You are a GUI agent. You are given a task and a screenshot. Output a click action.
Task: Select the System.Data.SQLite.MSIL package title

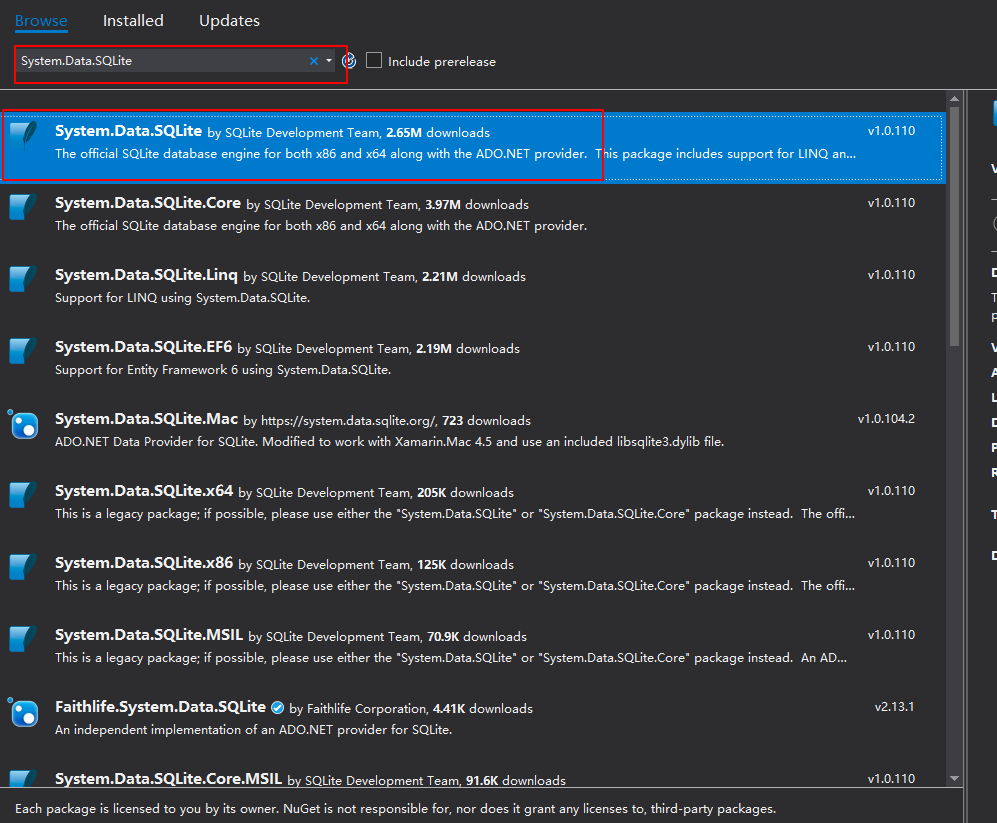149,634
